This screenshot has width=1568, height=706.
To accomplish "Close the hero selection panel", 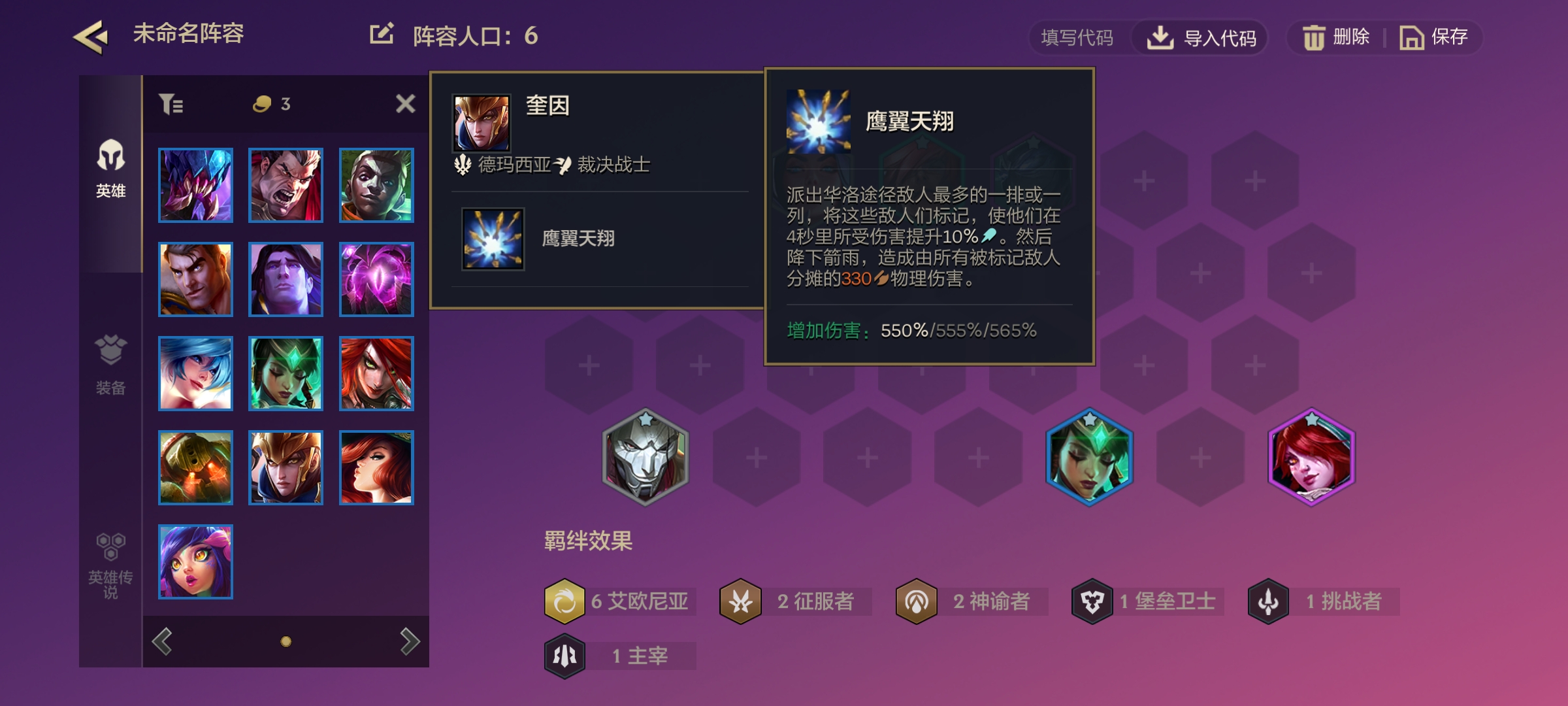I will 406,103.
